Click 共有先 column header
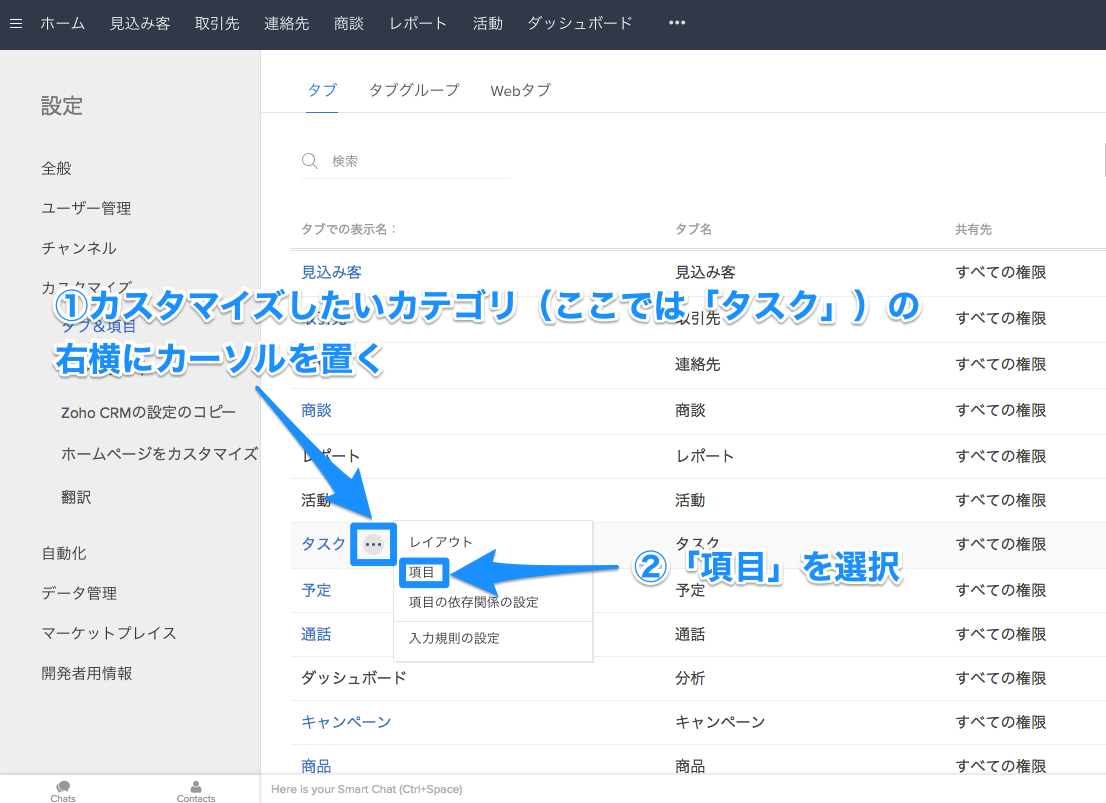This screenshot has width=1106, height=803. [973, 229]
